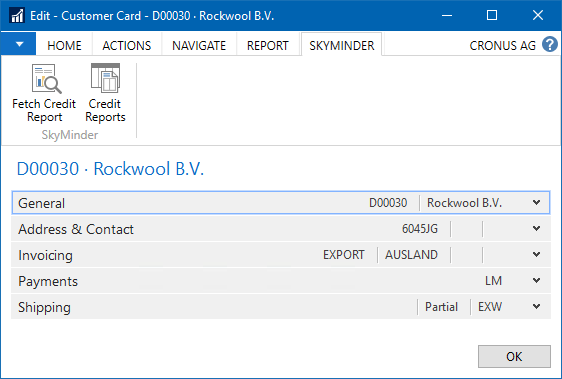Image resolution: width=562 pixels, height=379 pixels.
Task: Open the Credit Reports list icon
Action: click(105, 78)
